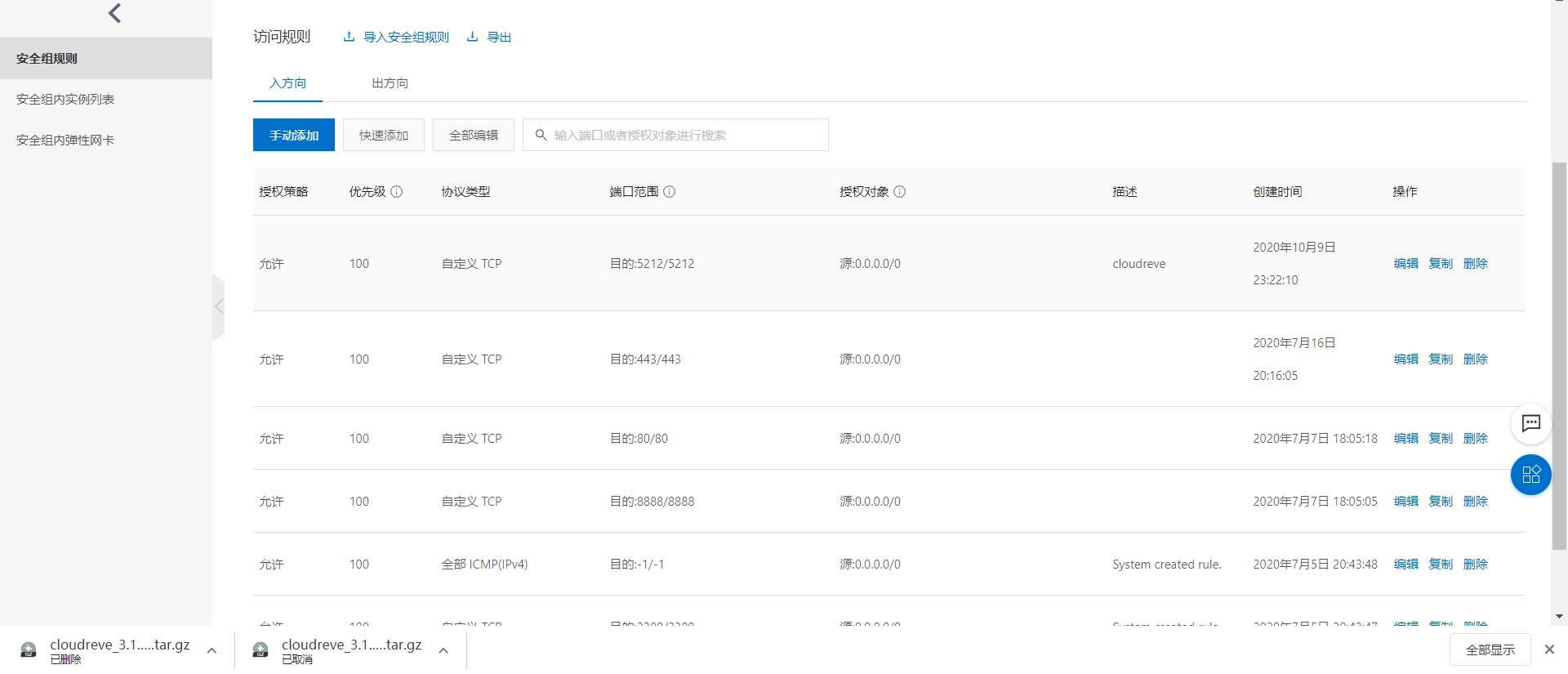The image size is (1568, 674).
Task: Expand options for cancelled cloudreve download
Action: (x=443, y=651)
